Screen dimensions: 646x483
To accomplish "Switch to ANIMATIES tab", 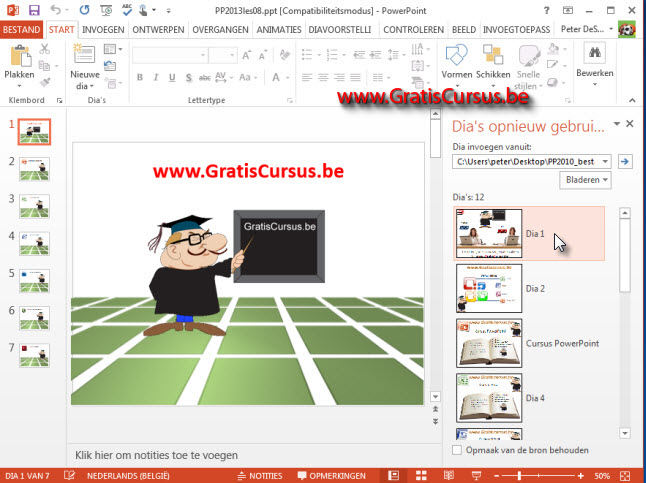I will click(279, 30).
